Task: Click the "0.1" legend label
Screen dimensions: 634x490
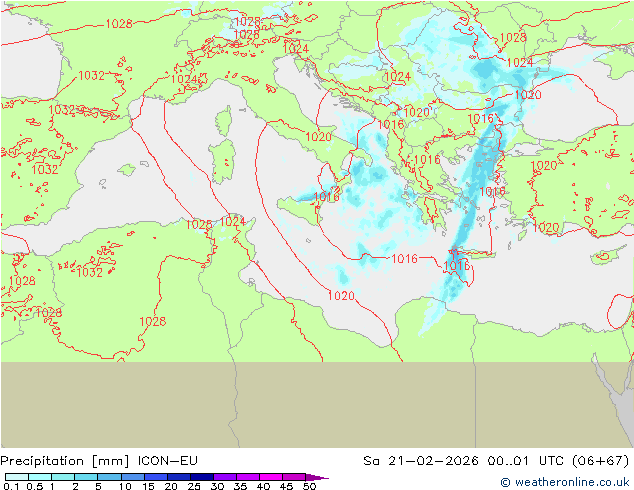Action: coord(9,486)
